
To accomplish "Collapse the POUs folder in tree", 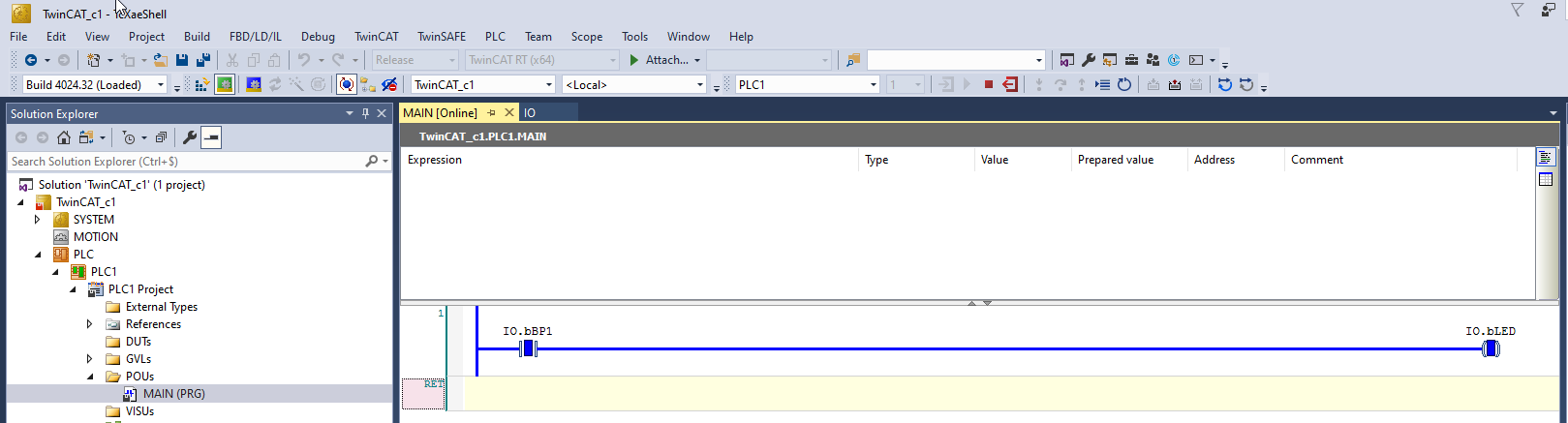I will 90,377.
